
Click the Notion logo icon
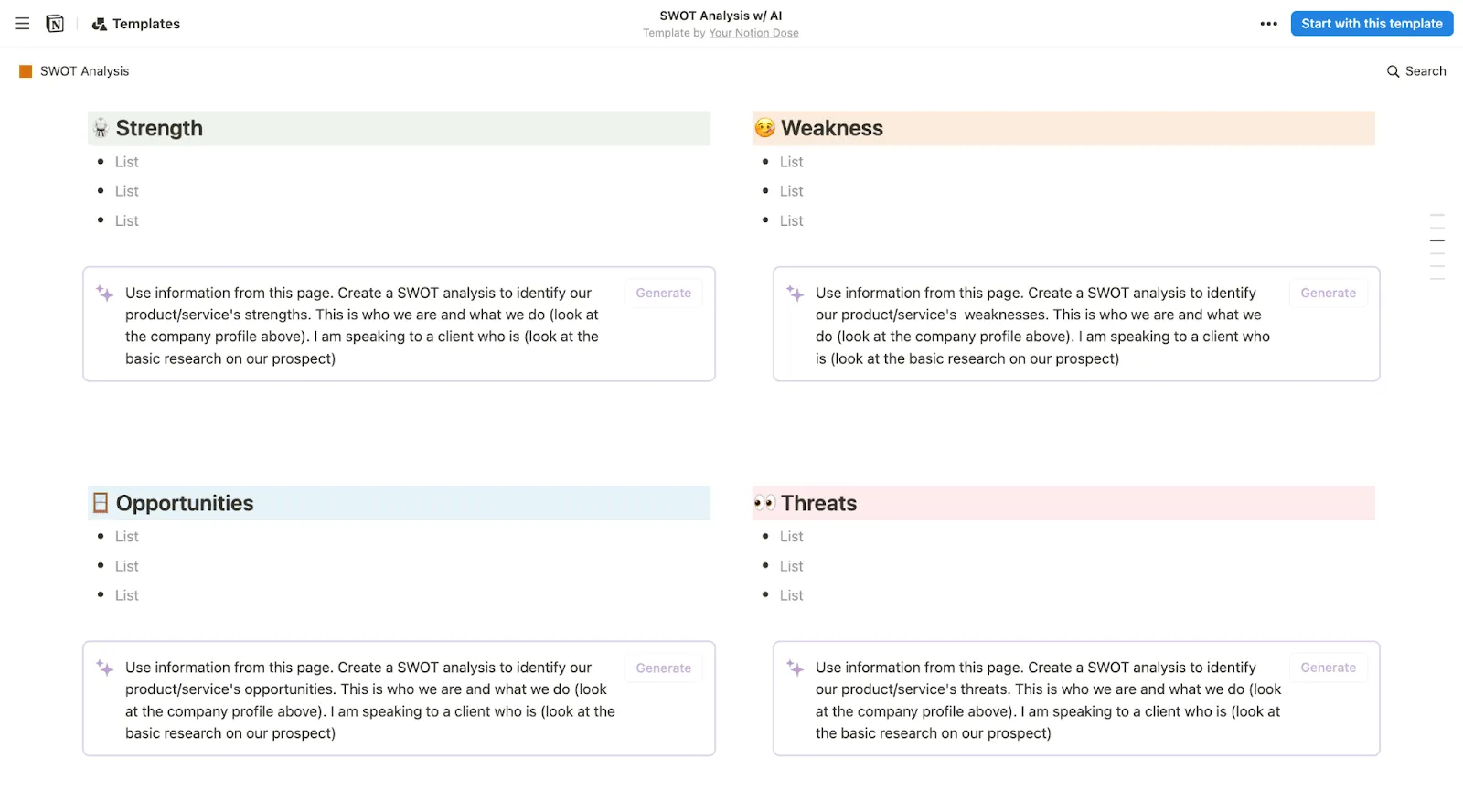click(55, 24)
